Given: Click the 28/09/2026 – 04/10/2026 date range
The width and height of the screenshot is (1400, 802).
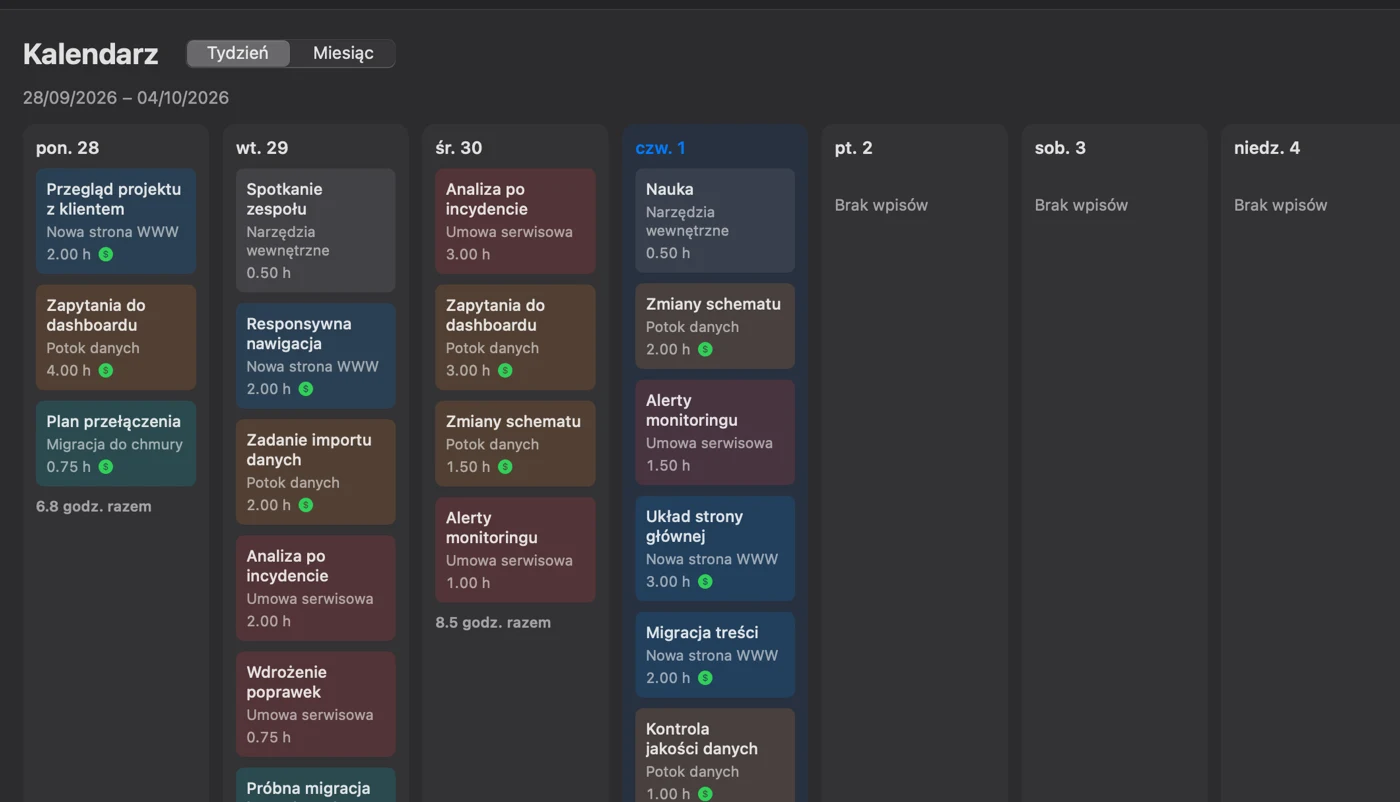Looking at the screenshot, I should 126,98.
